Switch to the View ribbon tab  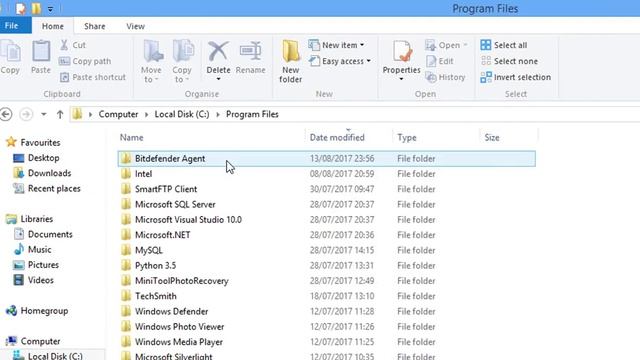pyautogui.click(x=135, y=26)
